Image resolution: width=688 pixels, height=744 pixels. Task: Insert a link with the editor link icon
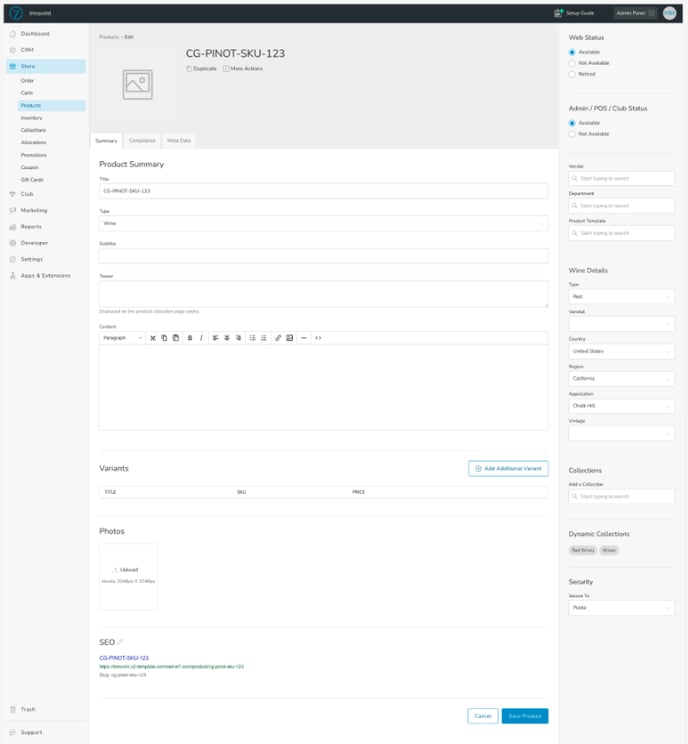pyautogui.click(x=278, y=338)
